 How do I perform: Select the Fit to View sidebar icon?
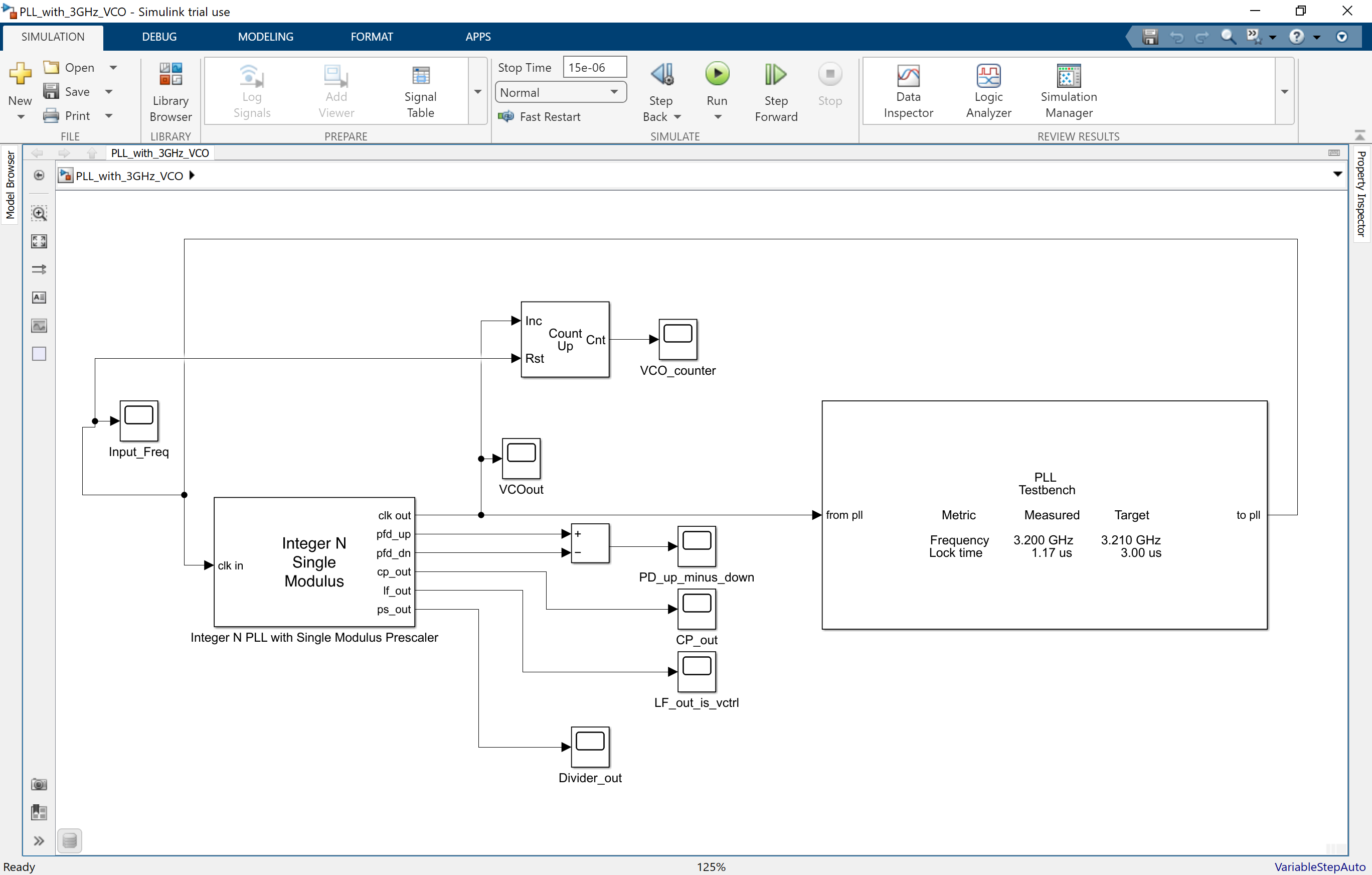39,240
